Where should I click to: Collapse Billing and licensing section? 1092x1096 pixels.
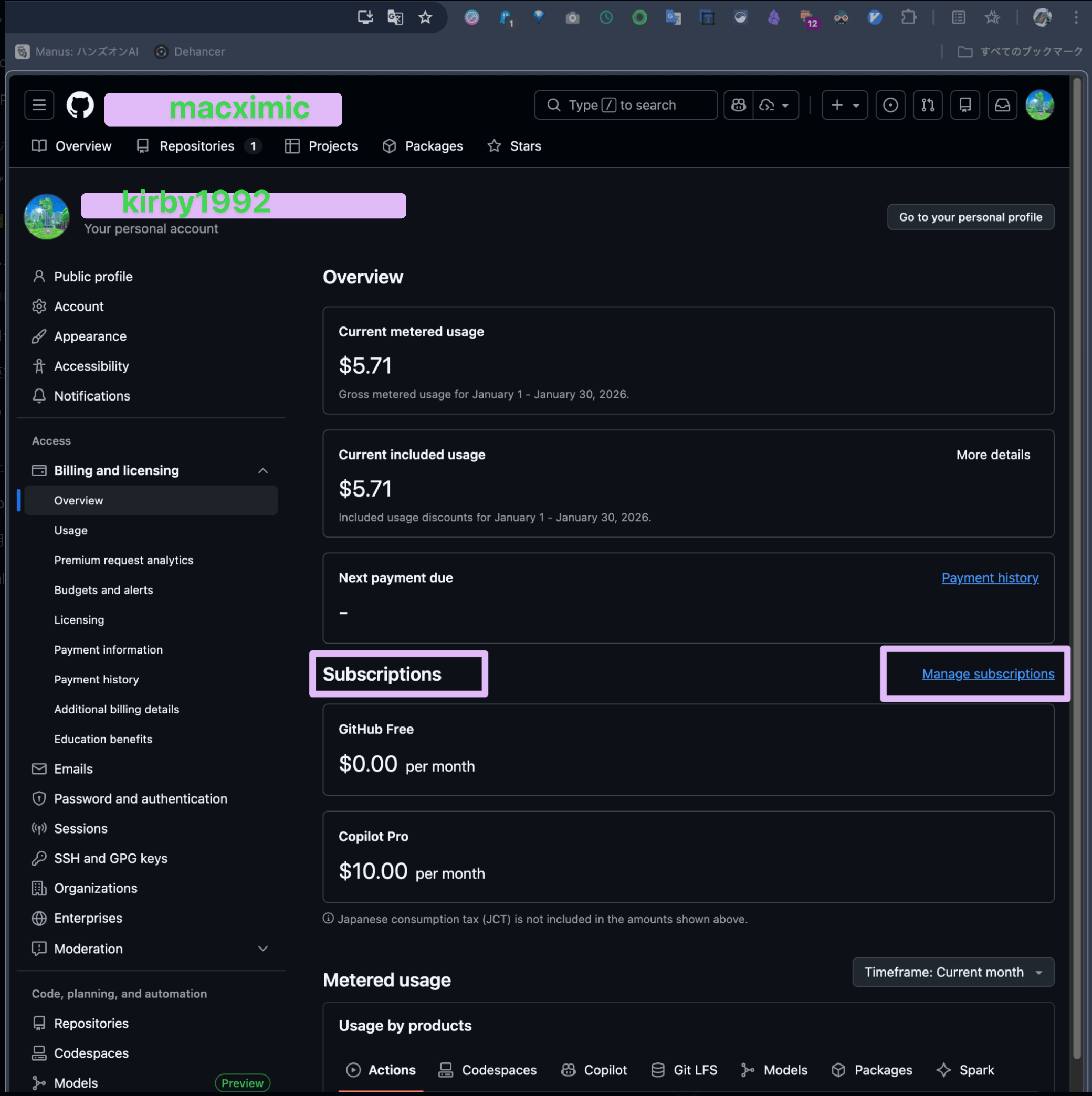(x=262, y=470)
